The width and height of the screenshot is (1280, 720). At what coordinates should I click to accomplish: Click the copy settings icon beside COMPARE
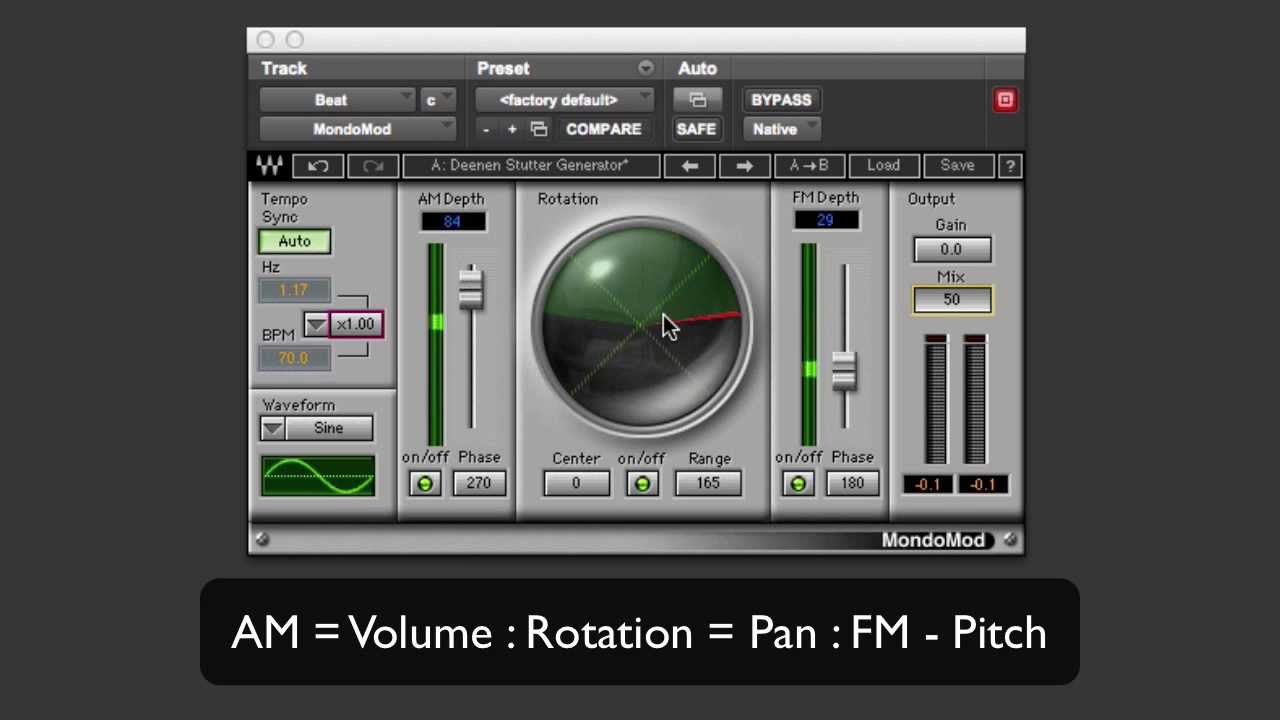(x=538, y=129)
